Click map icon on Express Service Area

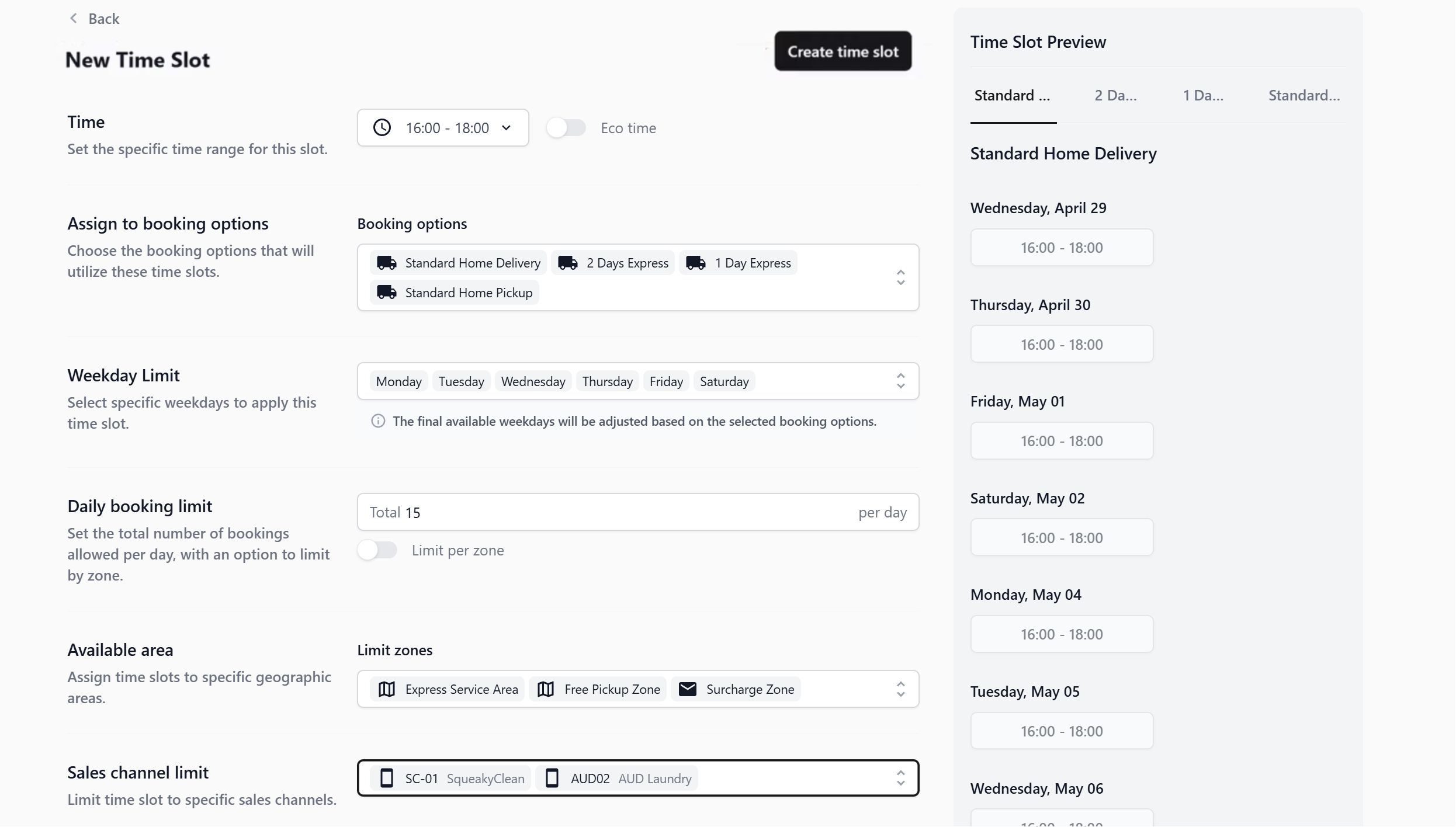click(386, 689)
